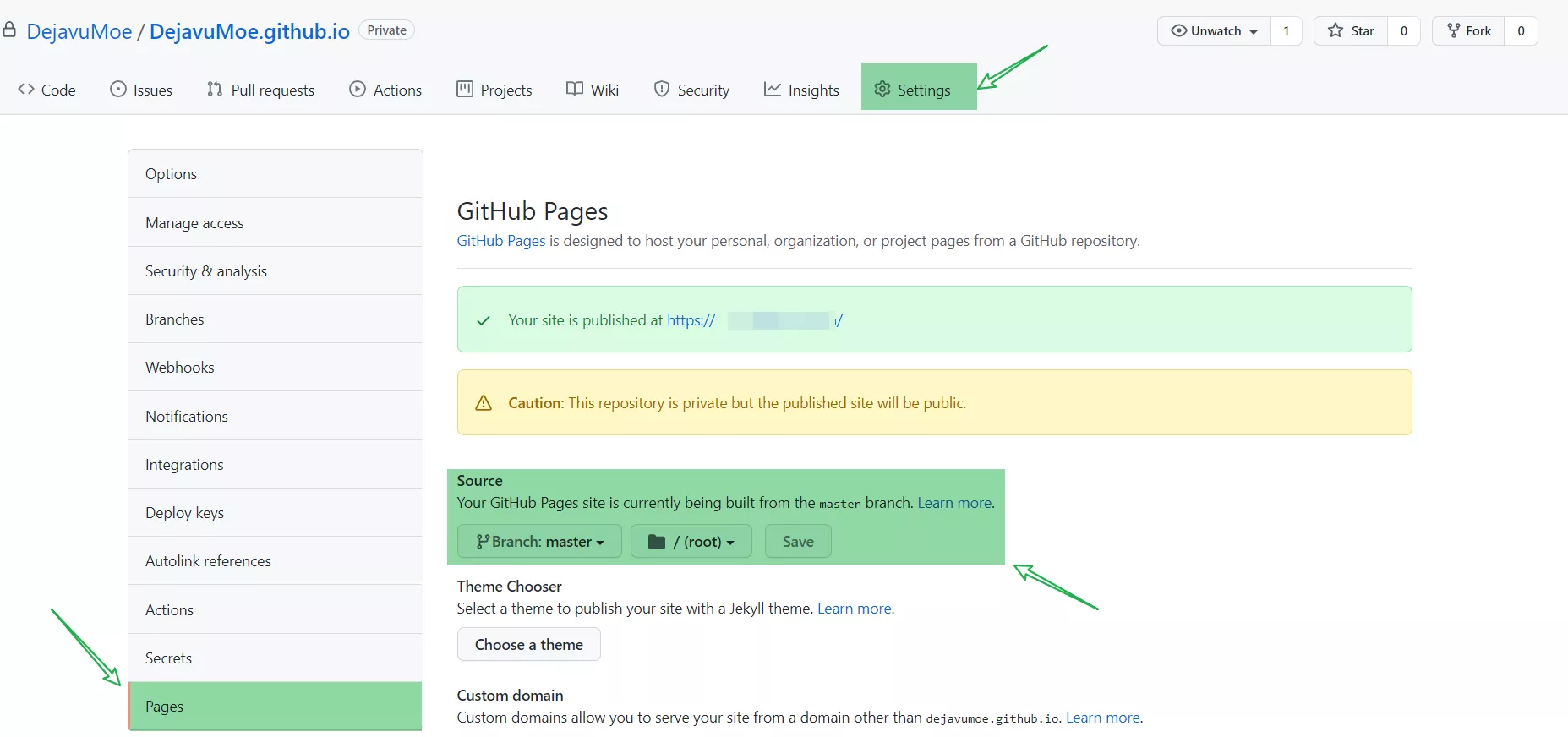Star this repository
1568x737 pixels.
1351,31
